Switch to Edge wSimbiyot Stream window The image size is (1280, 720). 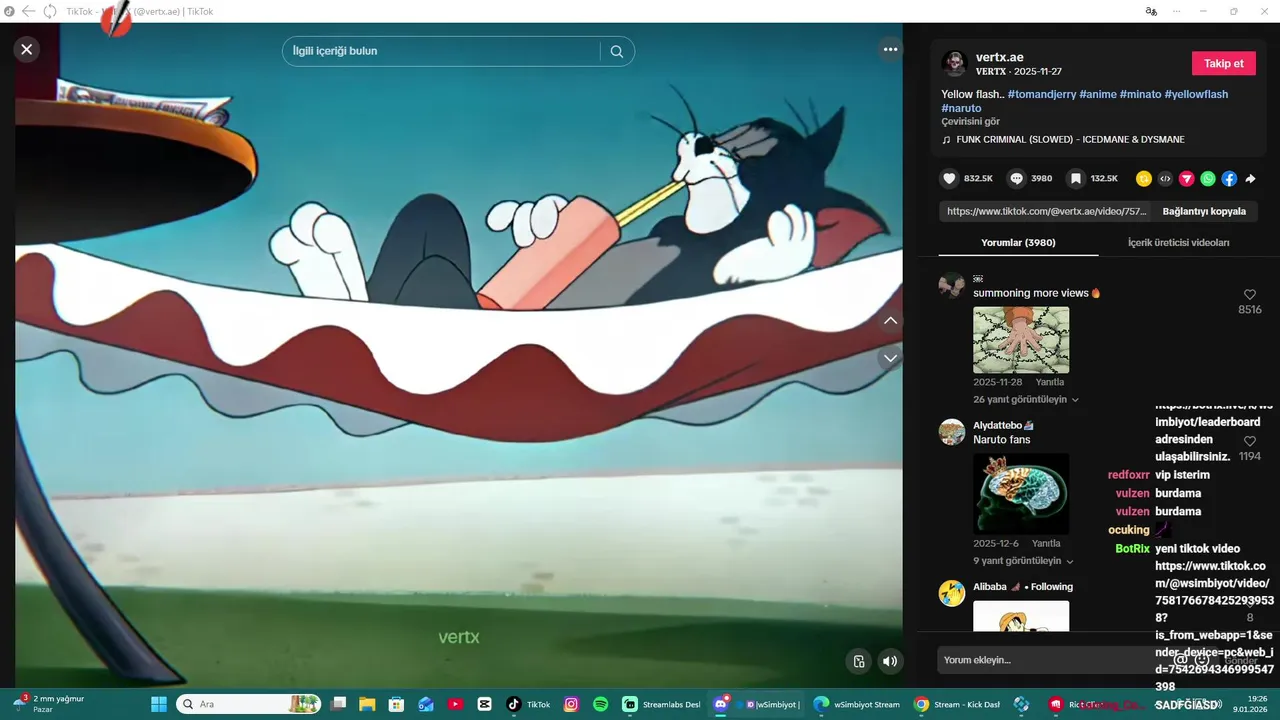click(856, 704)
